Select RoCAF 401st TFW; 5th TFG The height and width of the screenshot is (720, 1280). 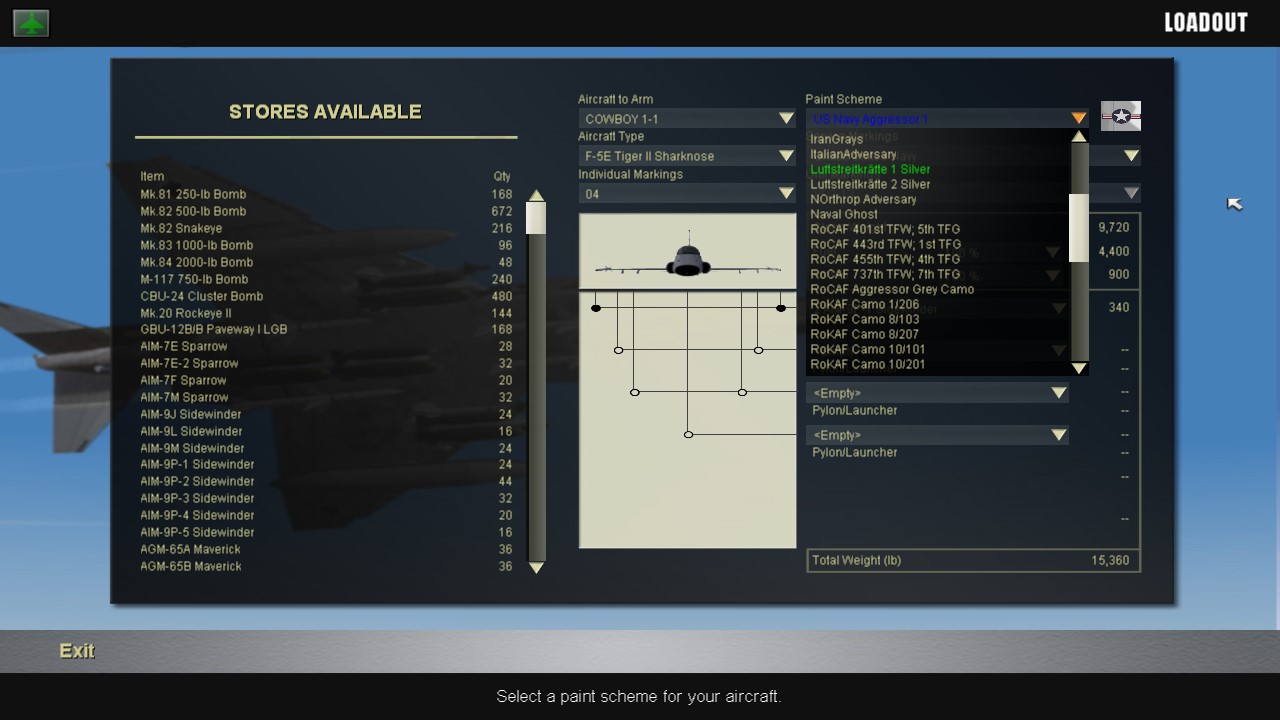point(885,229)
